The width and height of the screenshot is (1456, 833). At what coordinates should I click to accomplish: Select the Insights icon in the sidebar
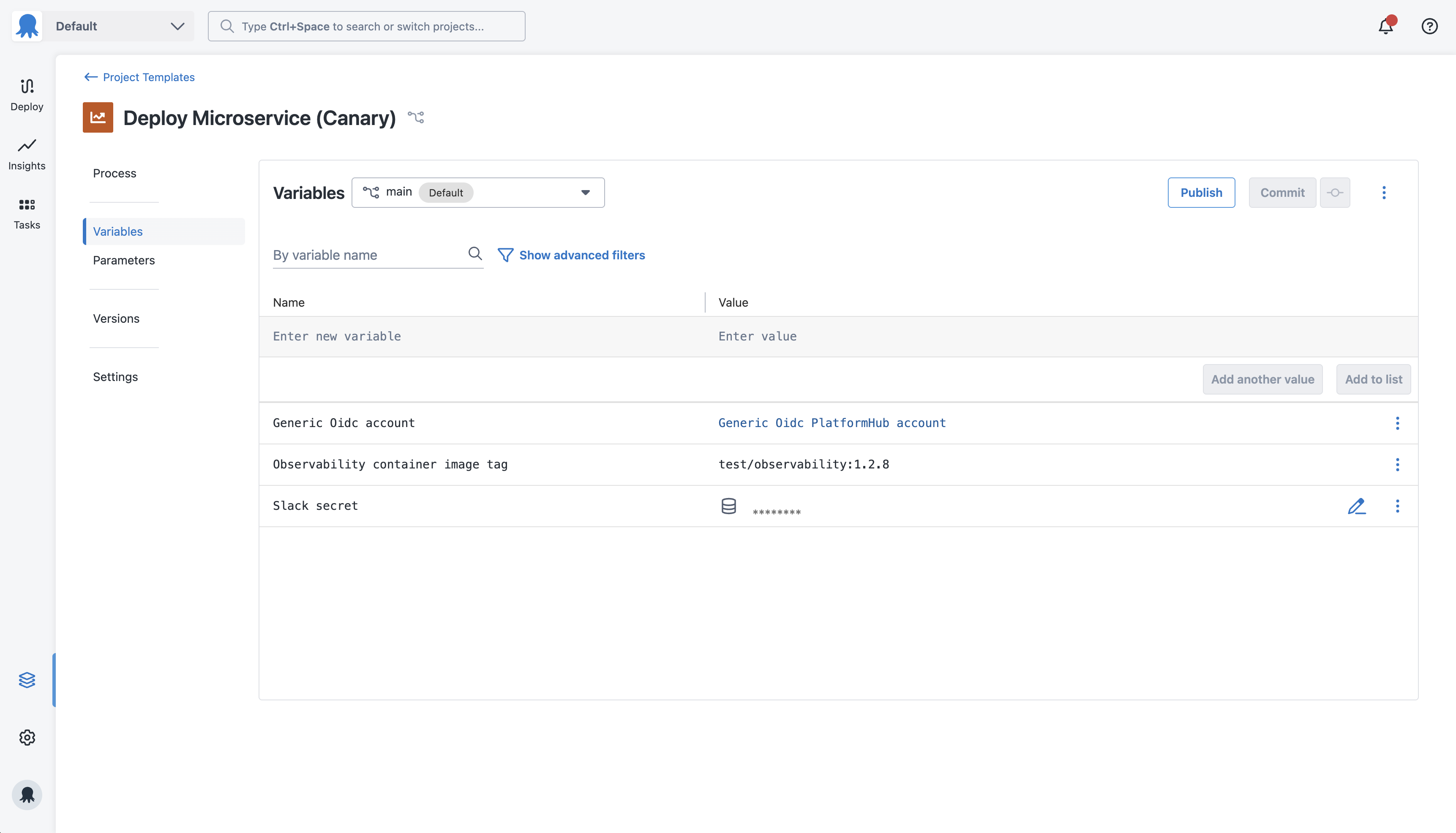point(26,153)
